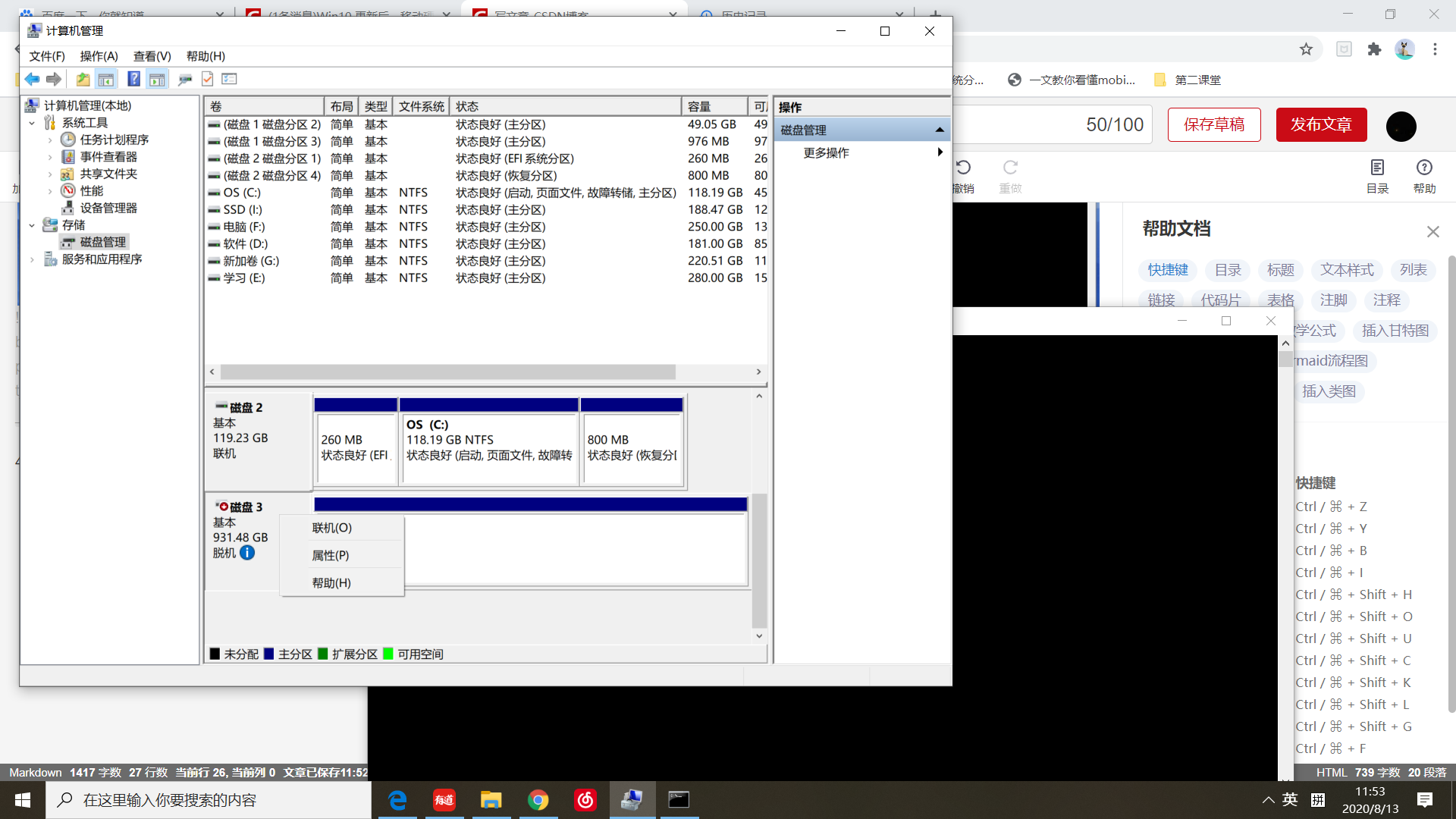Screen dimensions: 1456x819
Task: Click the Up one level folder icon
Action: point(83,79)
